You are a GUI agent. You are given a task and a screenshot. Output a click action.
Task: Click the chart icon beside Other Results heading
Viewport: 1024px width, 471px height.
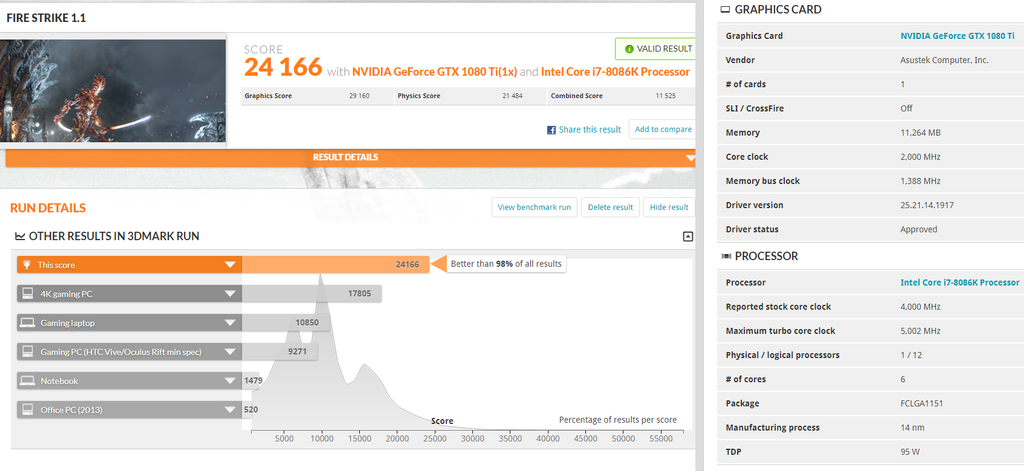(20, 236)
